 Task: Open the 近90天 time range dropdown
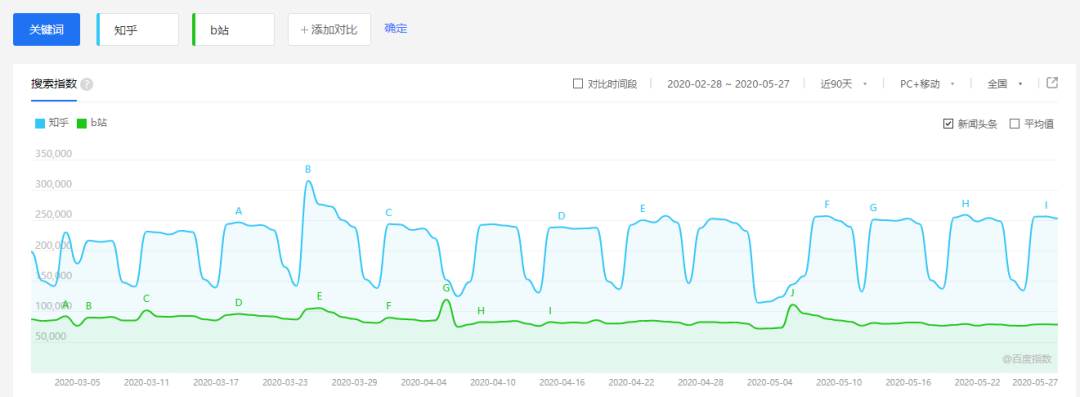coord(843,83)
